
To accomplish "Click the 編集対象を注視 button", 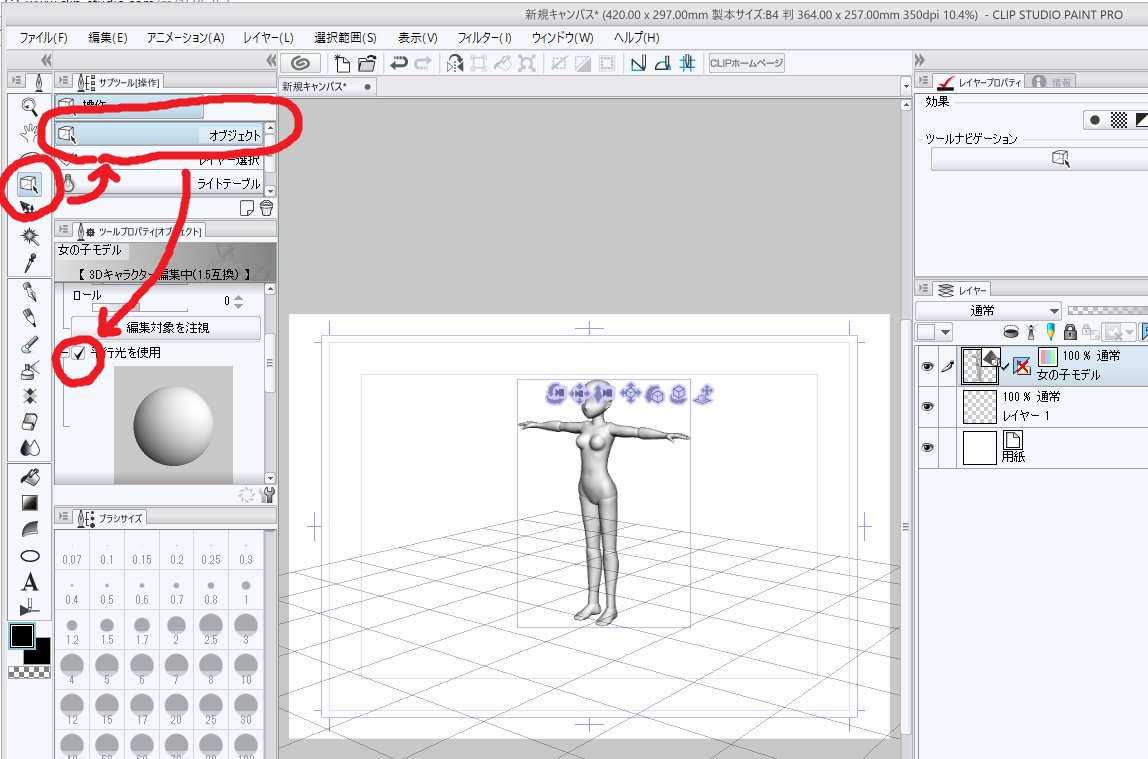I will (x=166, y=327).
